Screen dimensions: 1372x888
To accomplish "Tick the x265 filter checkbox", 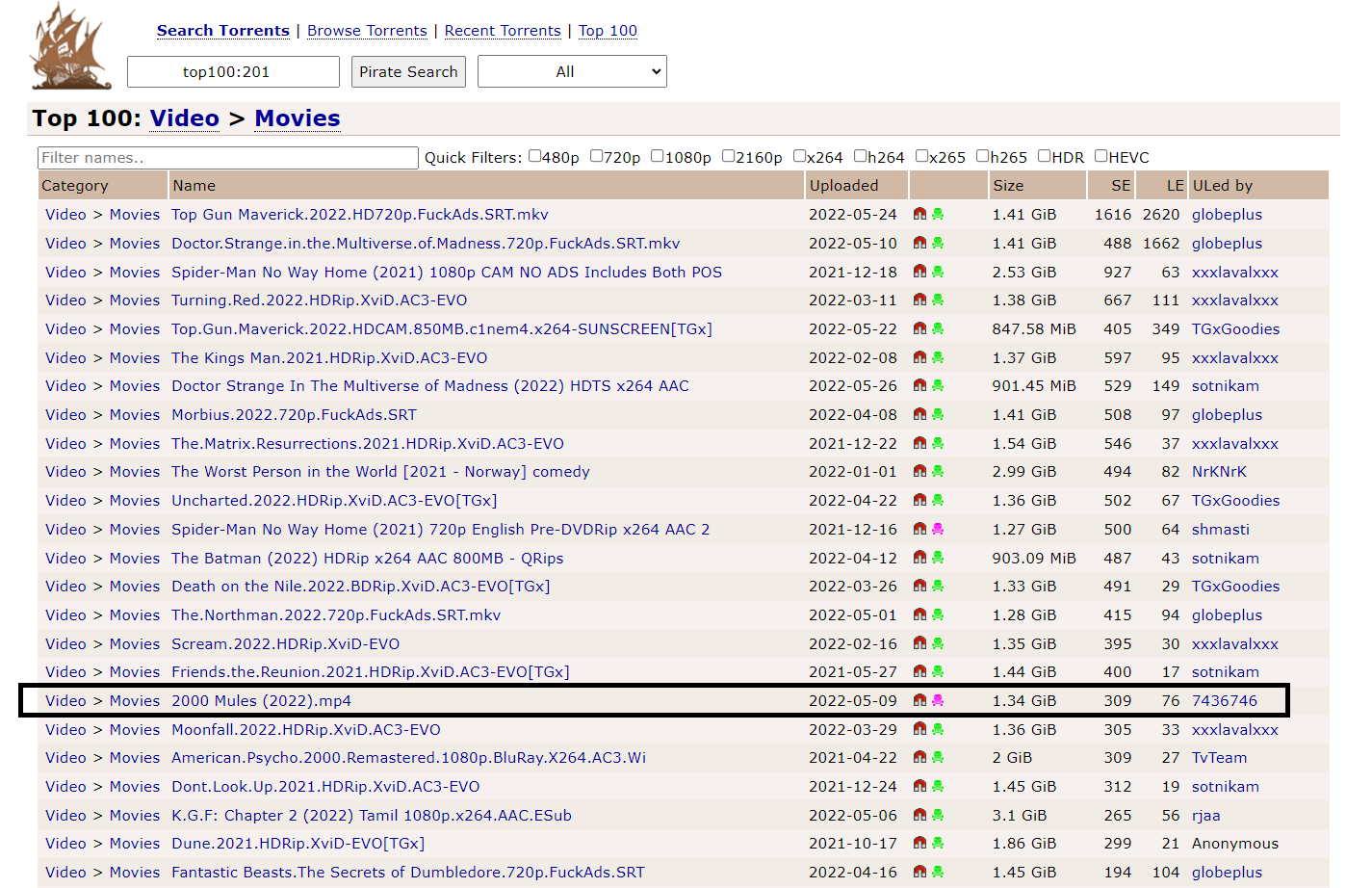I will (x=921, y=156).
